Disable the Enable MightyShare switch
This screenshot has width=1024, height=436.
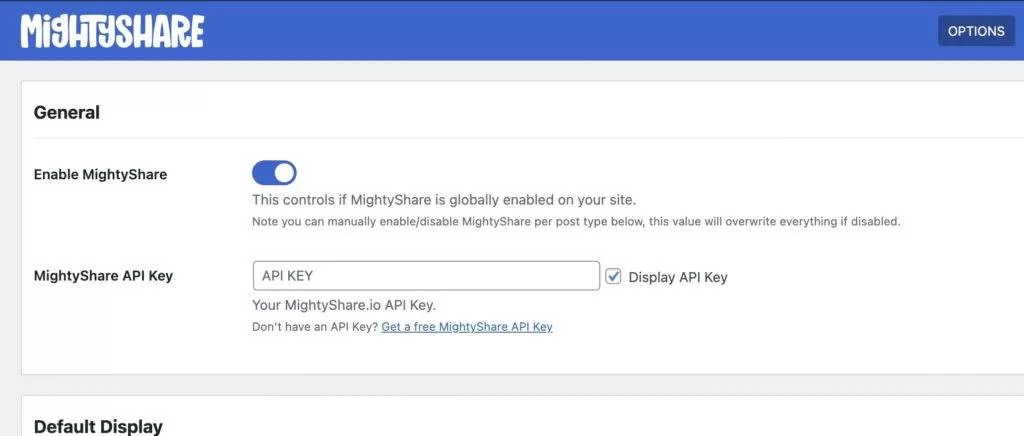click(x=274, y=173)
